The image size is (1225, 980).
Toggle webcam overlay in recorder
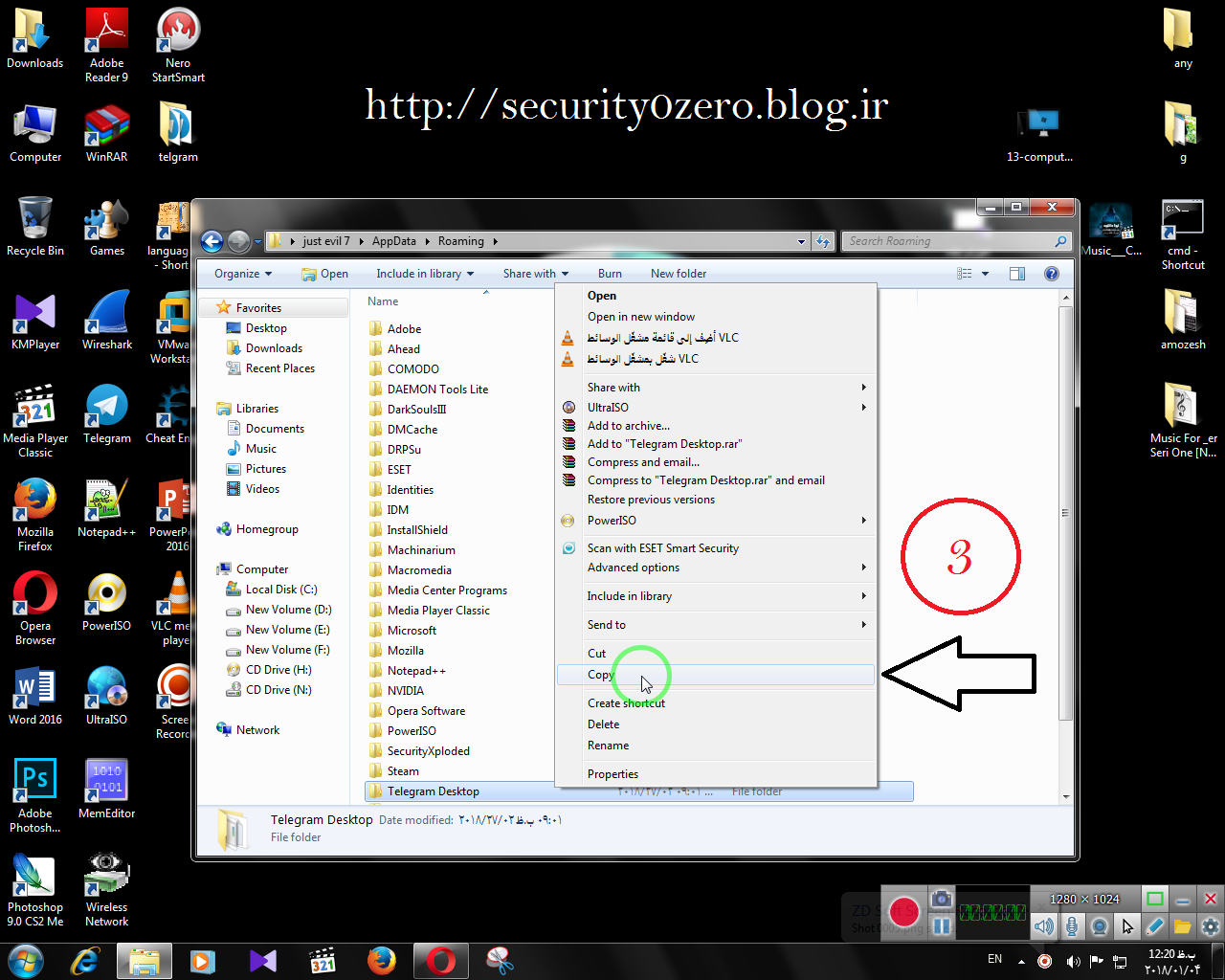tap(1100, 925)
